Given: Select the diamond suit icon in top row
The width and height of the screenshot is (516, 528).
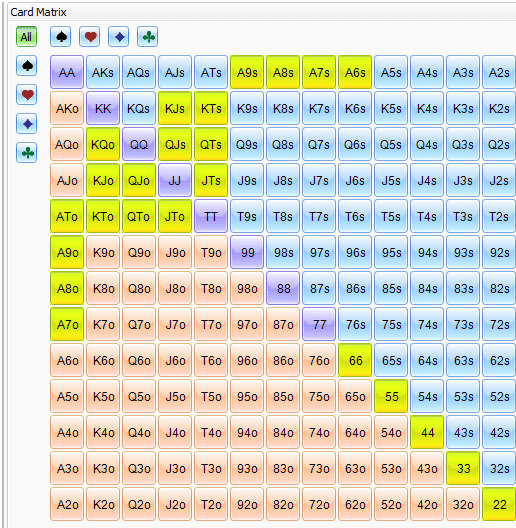Looking at the screenshot, I should click(x=119, y=36).
